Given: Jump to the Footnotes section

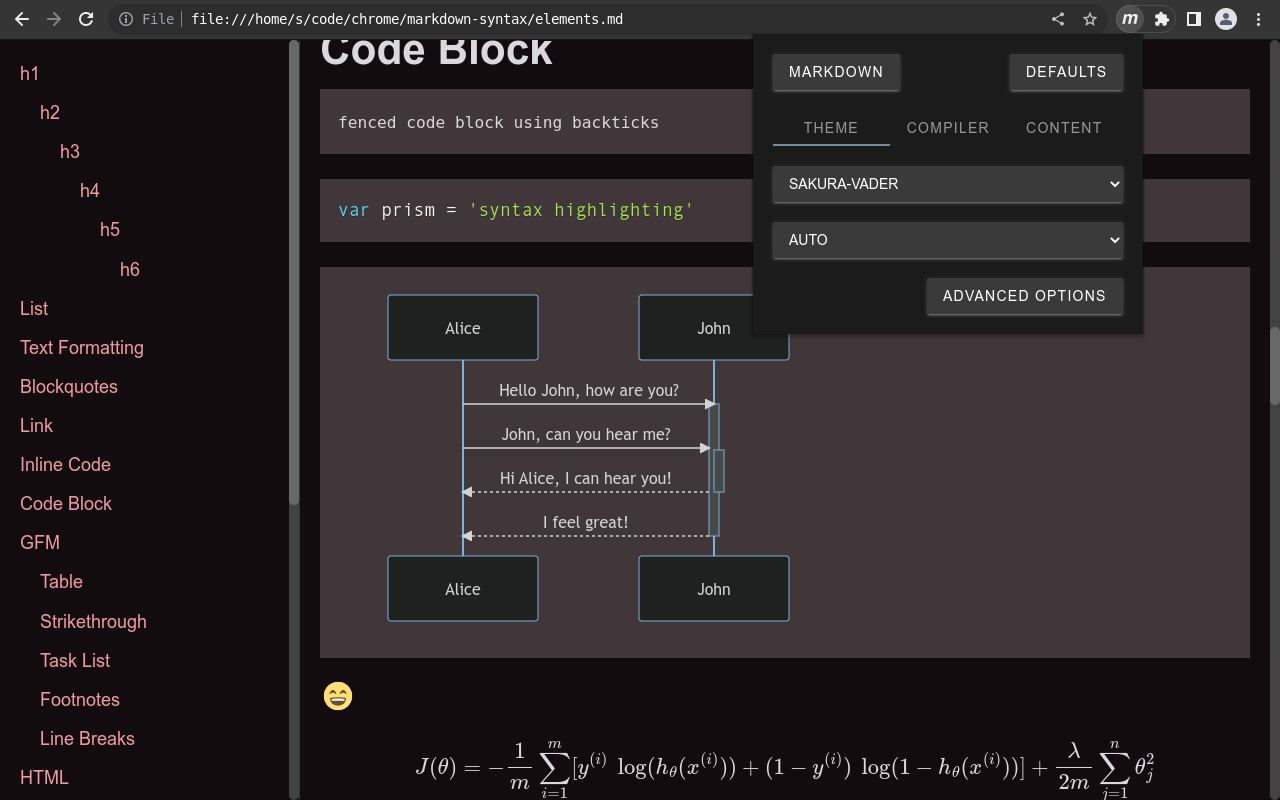Looking at the screenshot, I should [79, 699].
